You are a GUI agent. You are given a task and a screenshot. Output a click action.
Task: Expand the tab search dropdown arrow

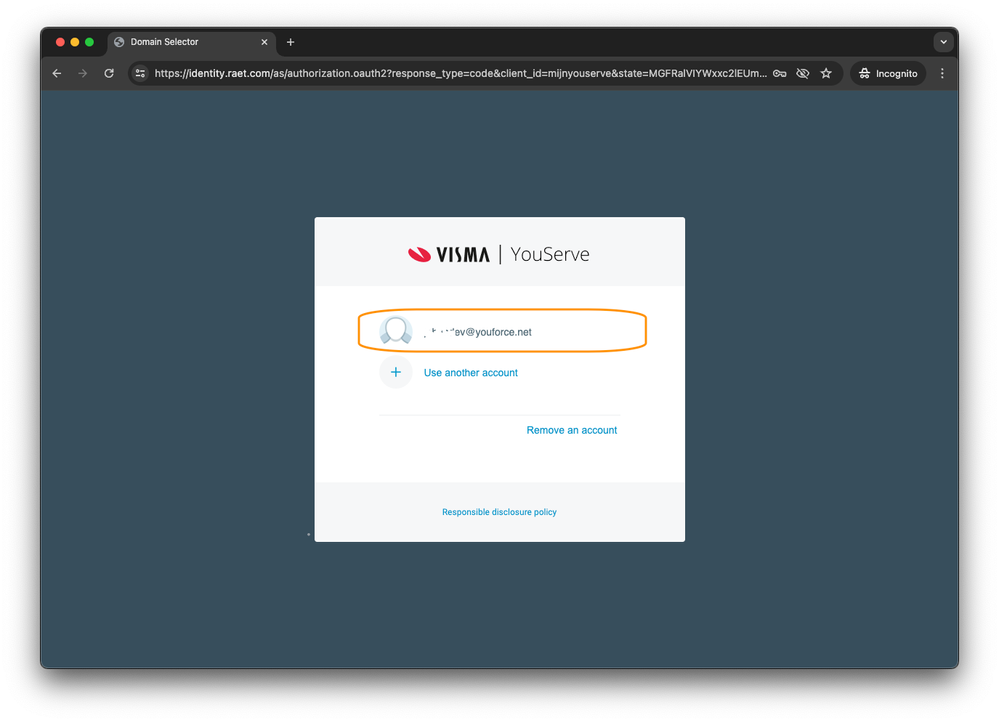coord(944,42)
